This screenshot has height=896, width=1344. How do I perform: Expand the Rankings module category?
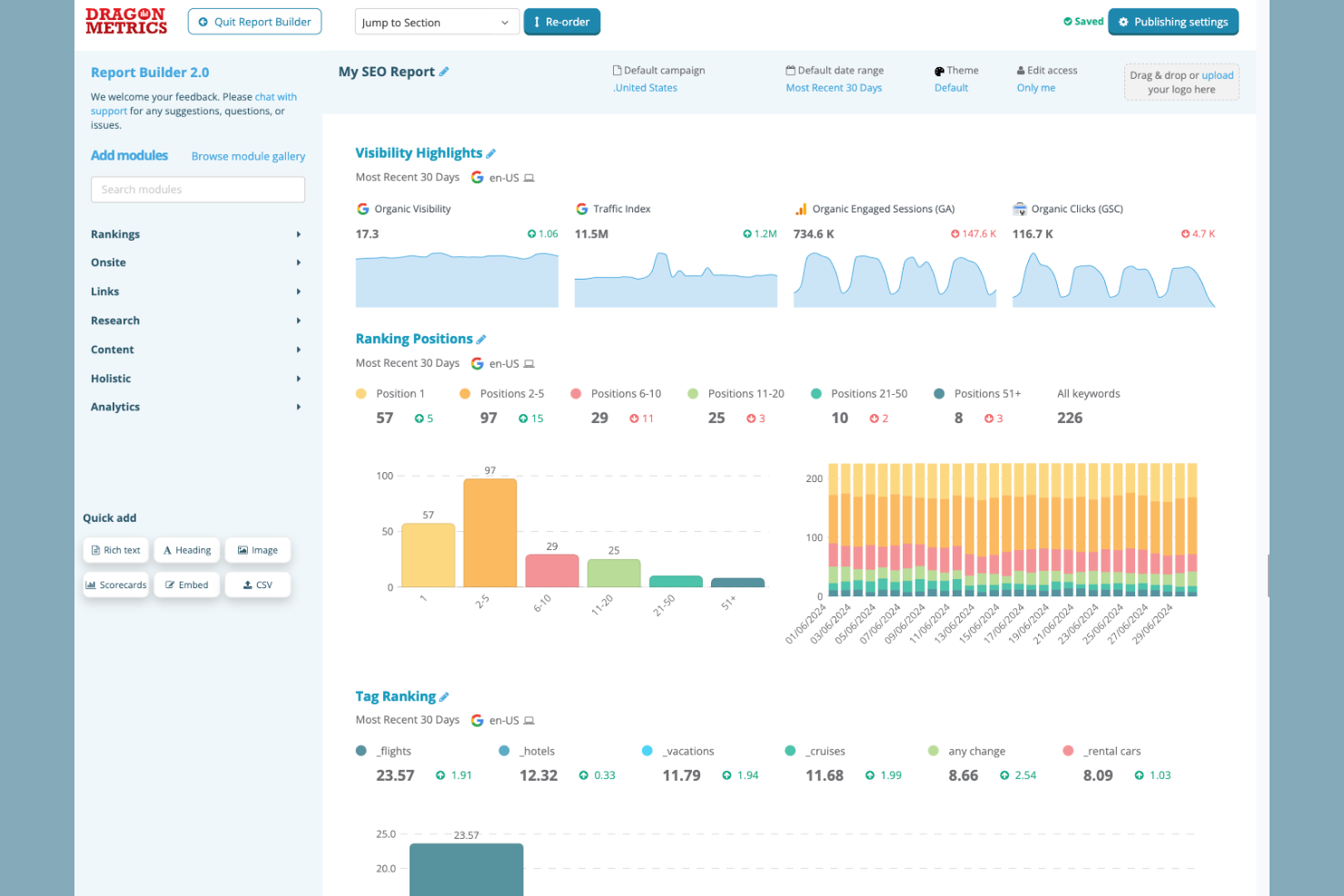click(x=115, y=233)
